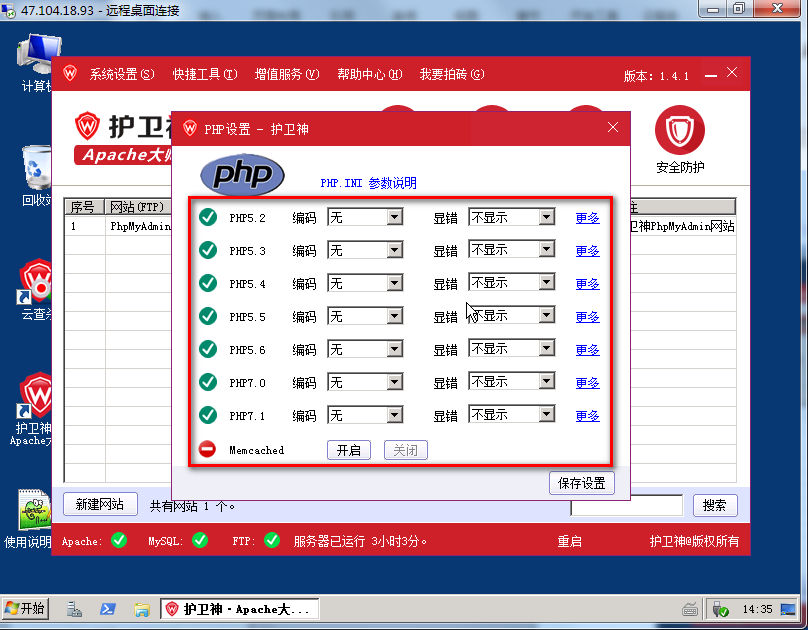Open the 我要拍砖(G) menu

(452, 74)
